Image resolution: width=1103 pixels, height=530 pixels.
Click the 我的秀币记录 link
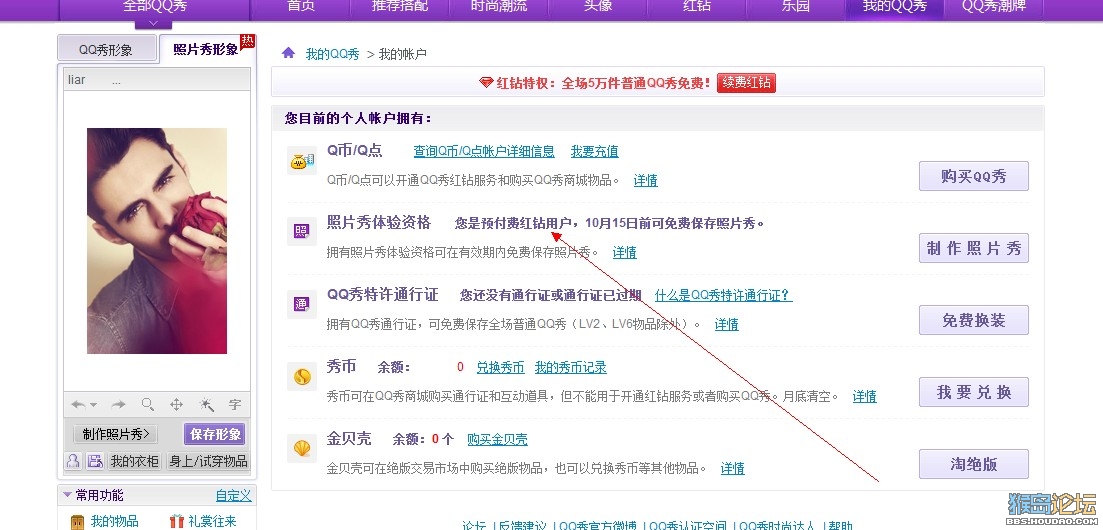pos(570,367)
